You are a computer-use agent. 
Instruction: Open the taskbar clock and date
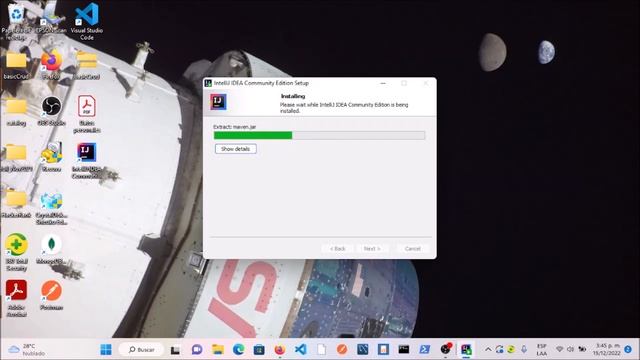click(607, 350)
